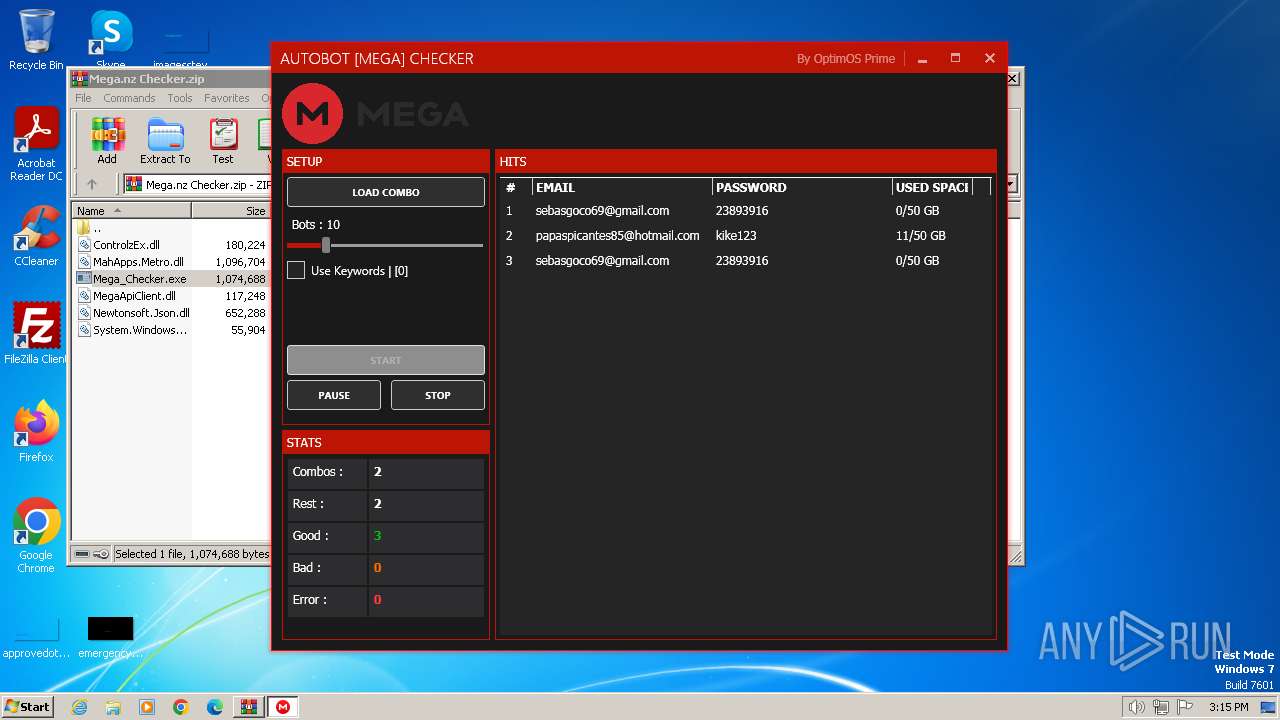Screen dimensions: 1280x720
Task: Adjust the Bots slider thumb
Action: click(326, 245)
